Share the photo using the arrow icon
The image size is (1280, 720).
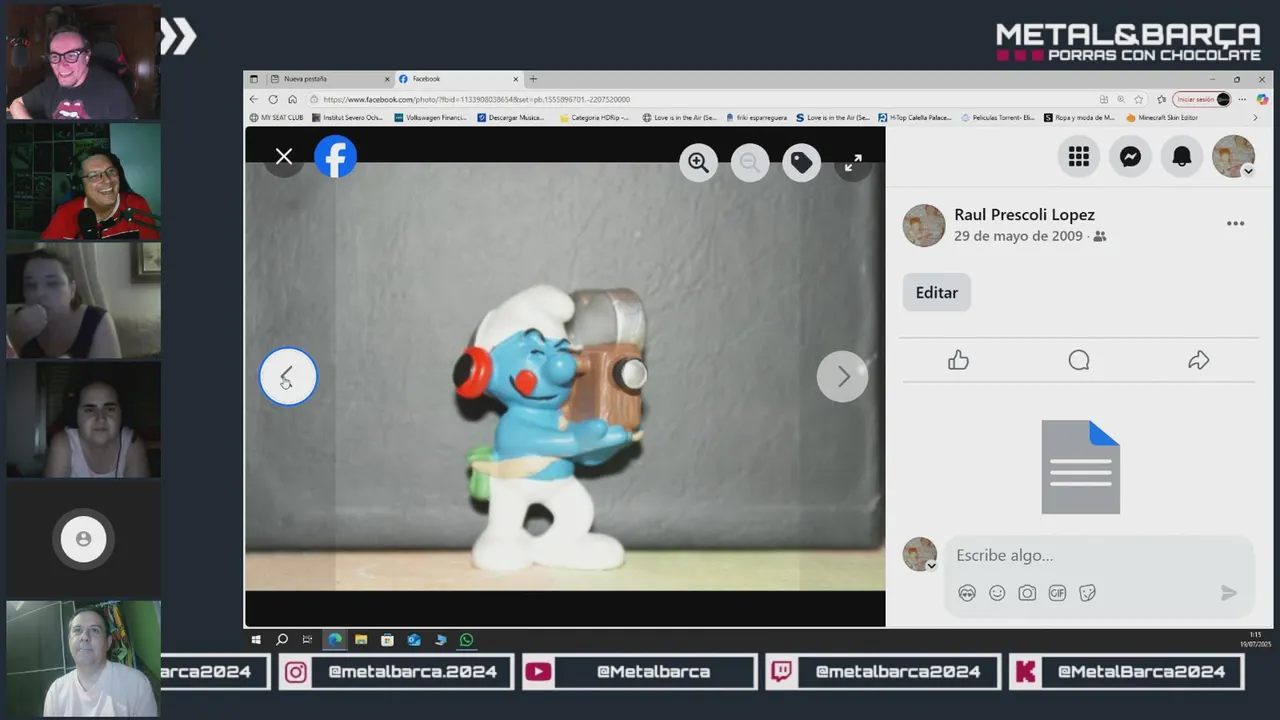pyautogui.click(x=1198, y=360)
